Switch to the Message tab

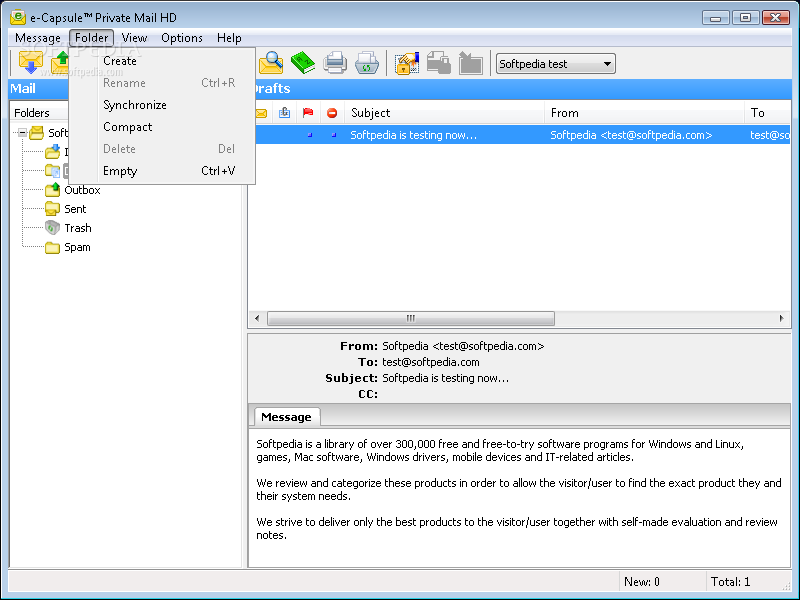(286, 417)
